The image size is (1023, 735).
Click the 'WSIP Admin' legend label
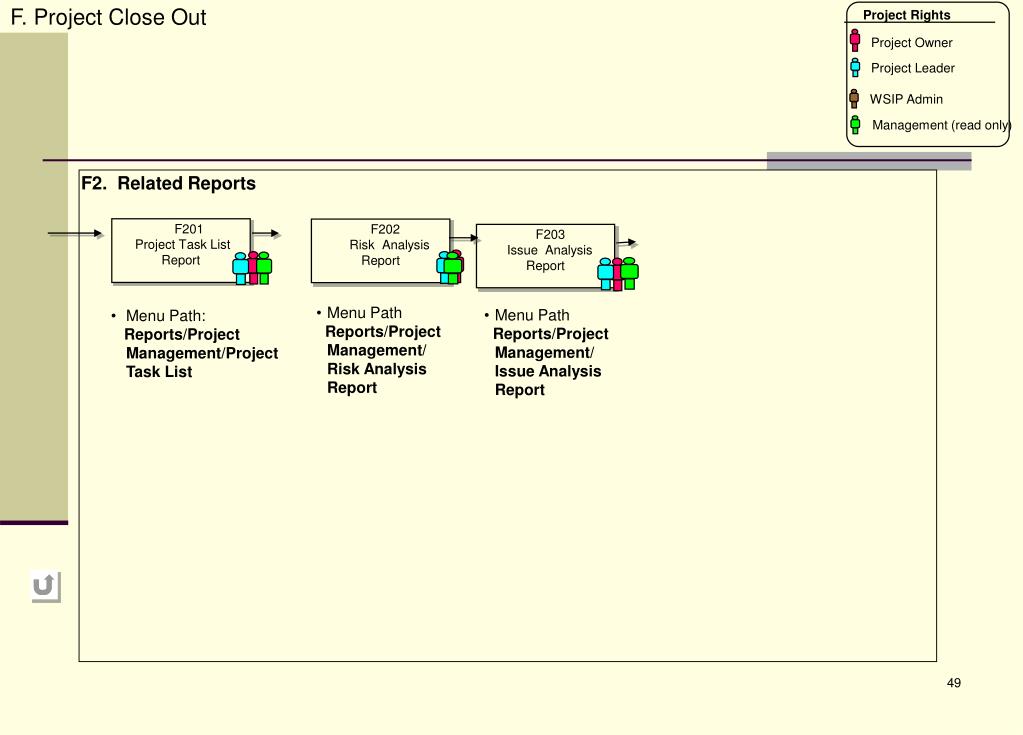click(906, 99)
